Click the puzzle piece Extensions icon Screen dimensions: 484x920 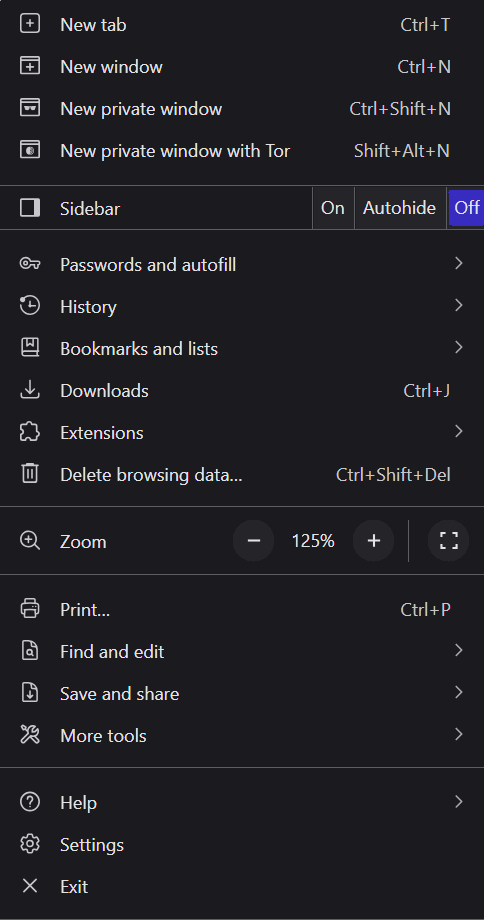point(29,432)
